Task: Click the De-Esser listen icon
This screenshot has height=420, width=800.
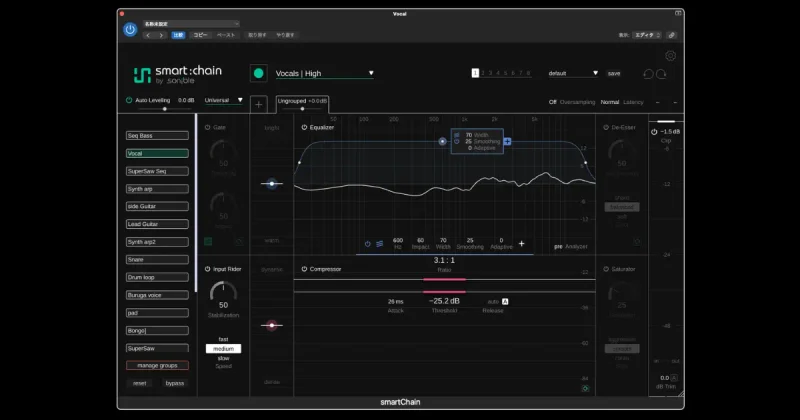Action: [x=637, y=241]
